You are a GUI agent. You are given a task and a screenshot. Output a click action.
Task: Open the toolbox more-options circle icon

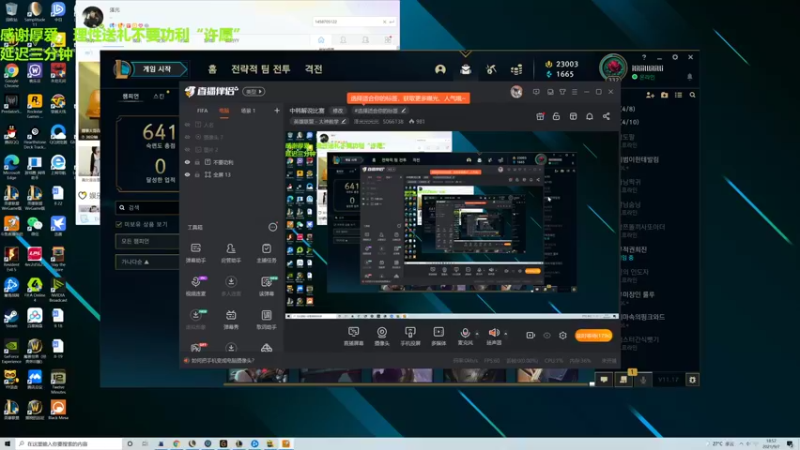(x=273, y=227)
